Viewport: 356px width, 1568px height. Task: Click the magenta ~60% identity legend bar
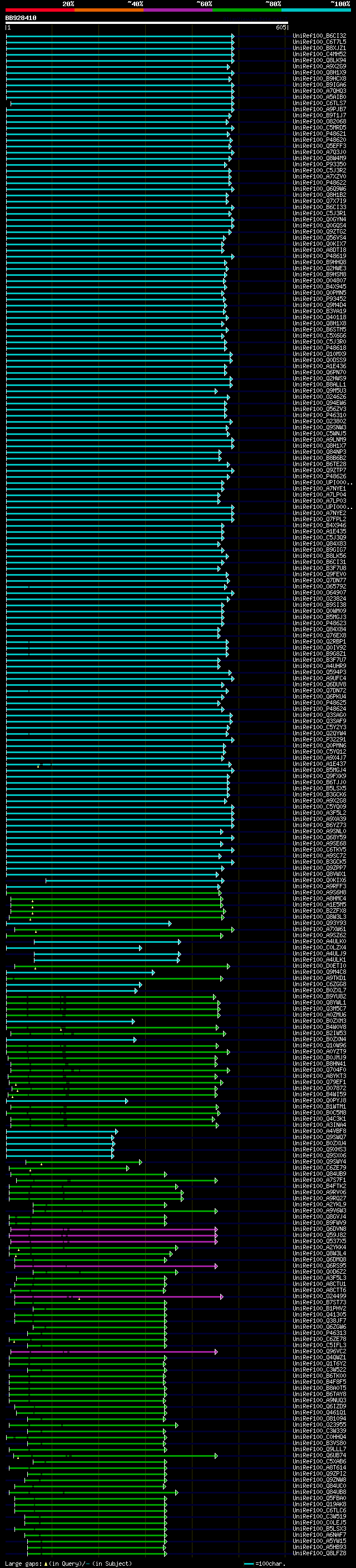(x=177, y=10)
